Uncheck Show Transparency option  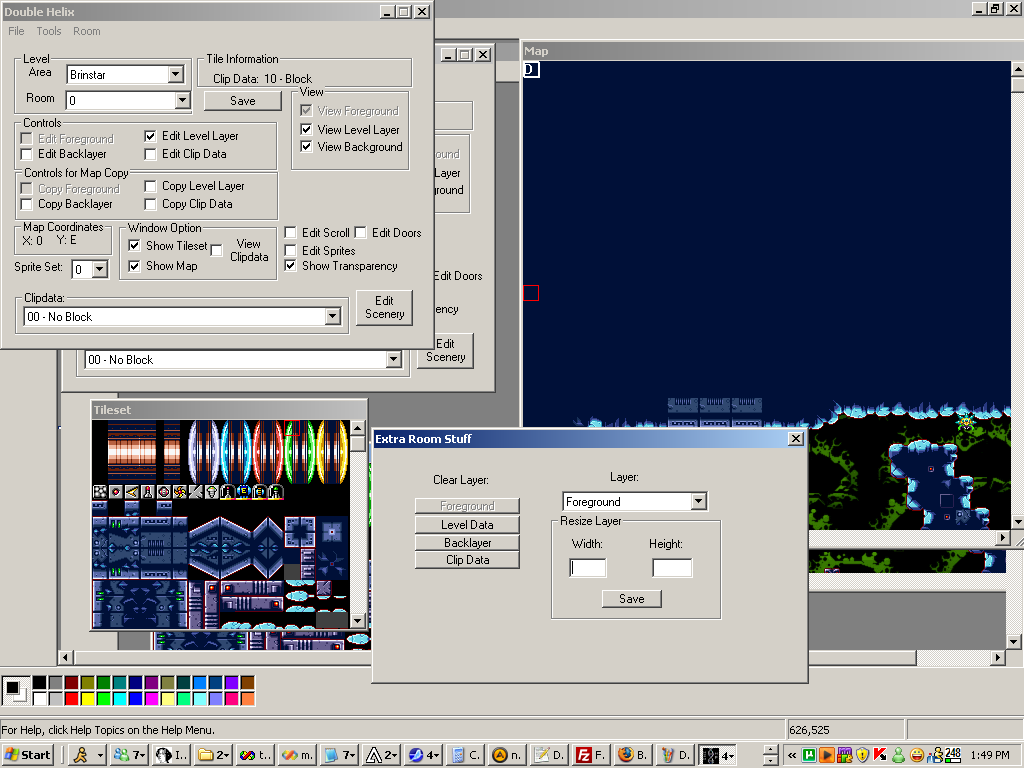tap(291, 266)
